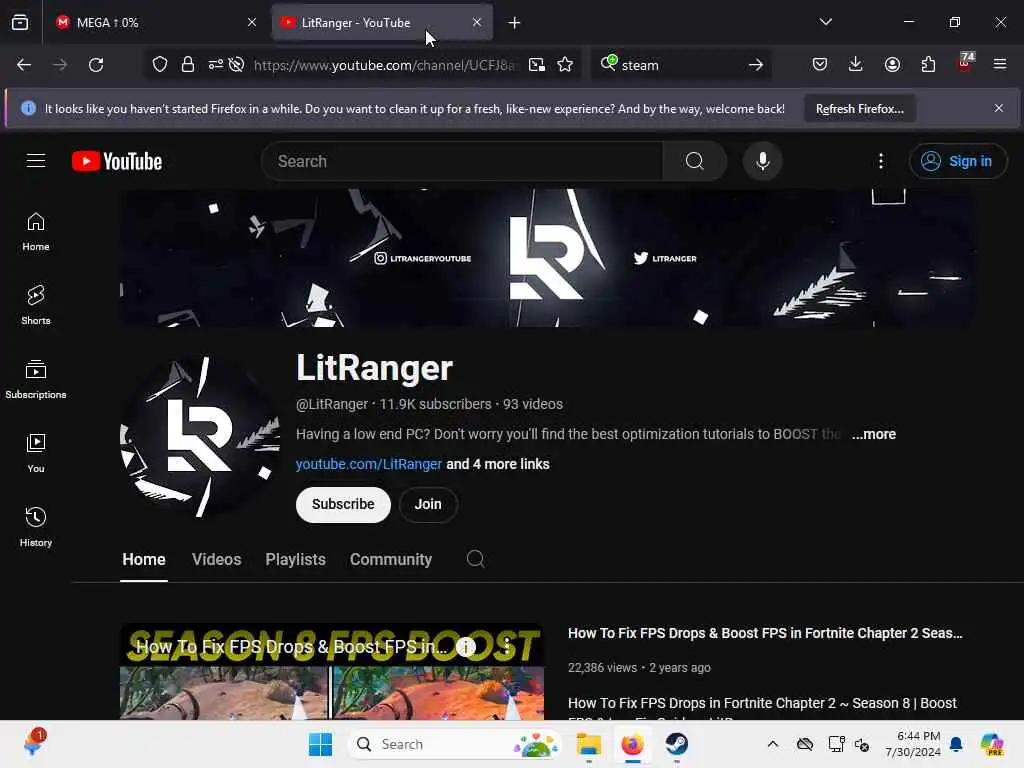
Task: Submit the steam search with arrow
Action: pos(756,65)
